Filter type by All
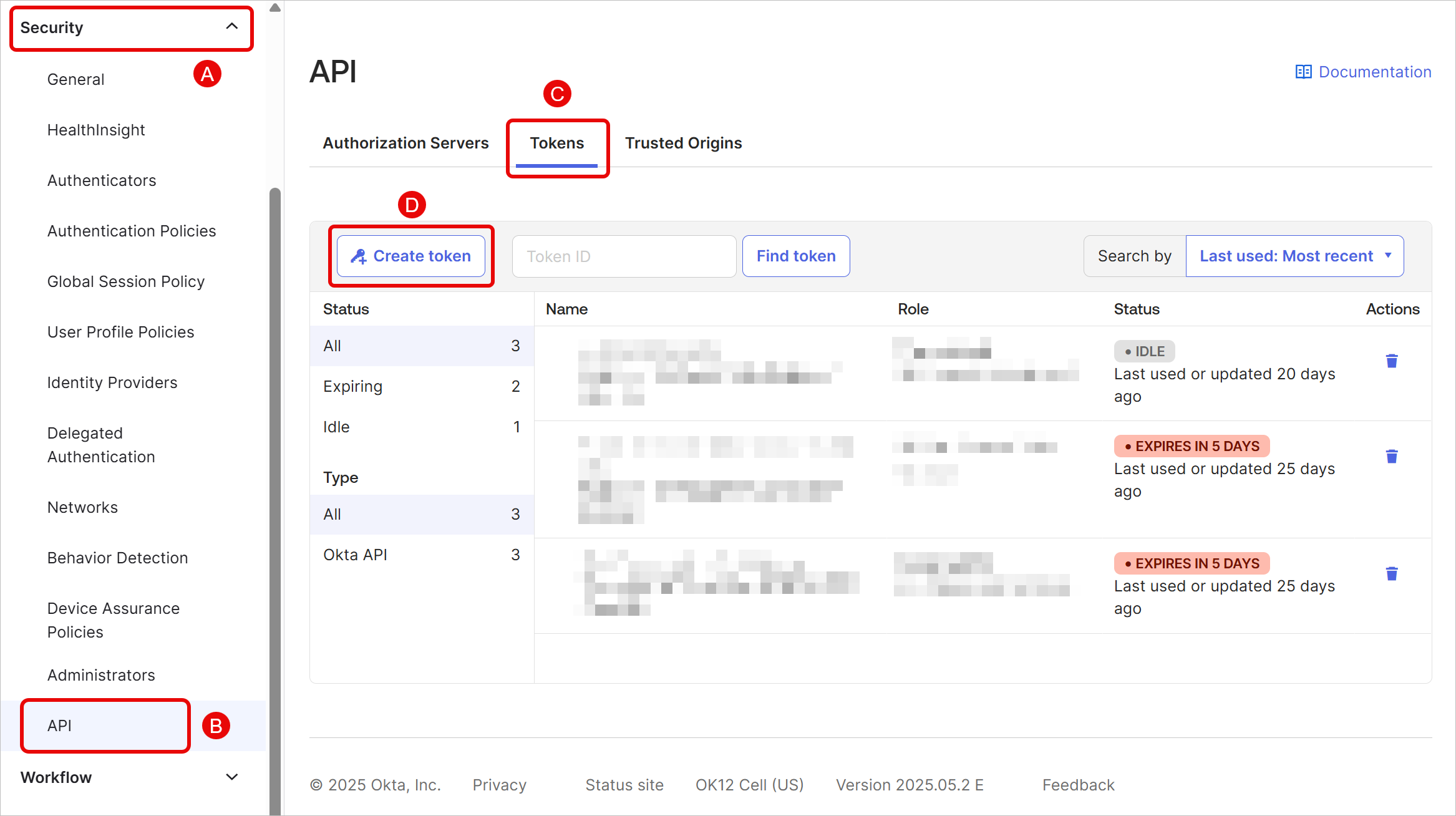 pyautogui.click(x=422, y=514)
